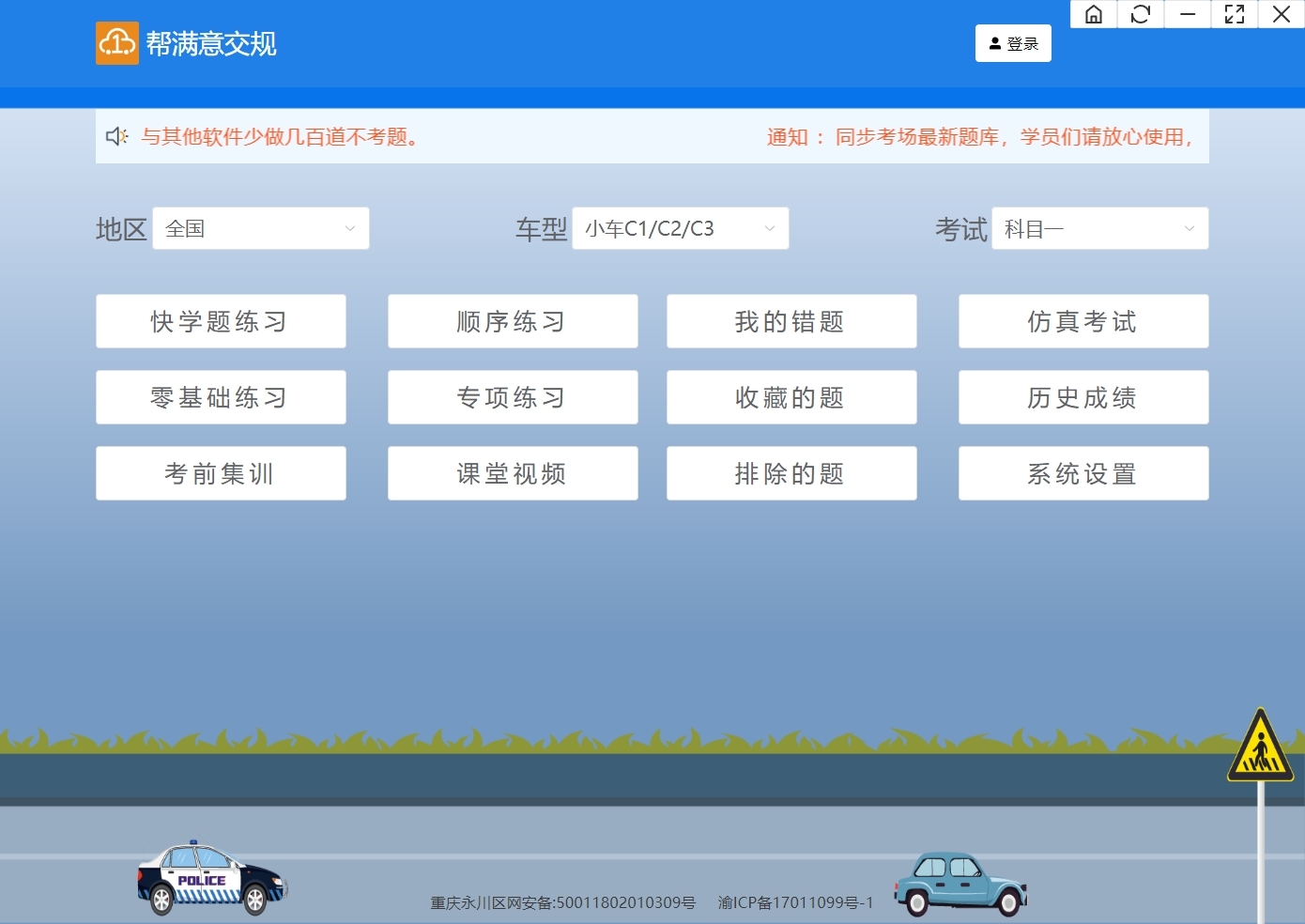
Task: Click the pedestrian crossing warning sign
Action: tap(1260, 748)
